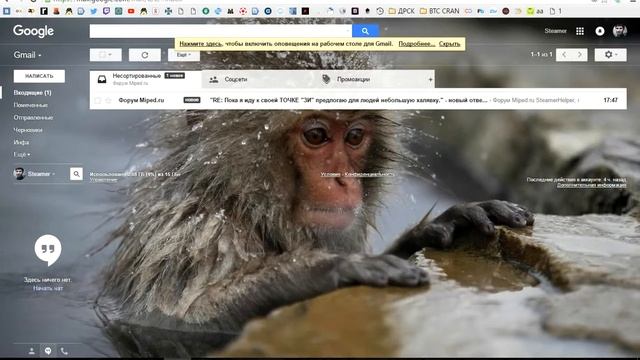
Task: Open the Инфа label
Action: pyautogui.click(x=21, y=142)
